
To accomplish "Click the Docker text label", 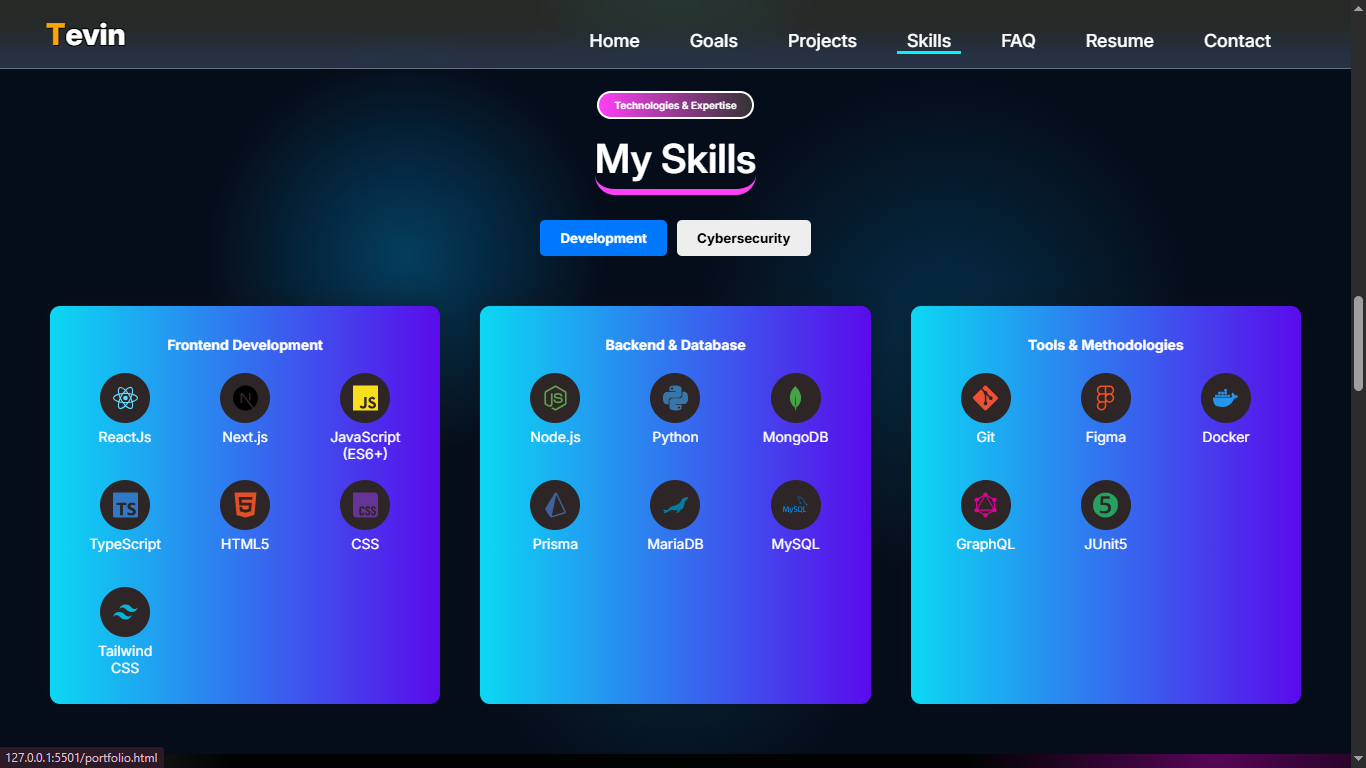I will [1226, 437].
